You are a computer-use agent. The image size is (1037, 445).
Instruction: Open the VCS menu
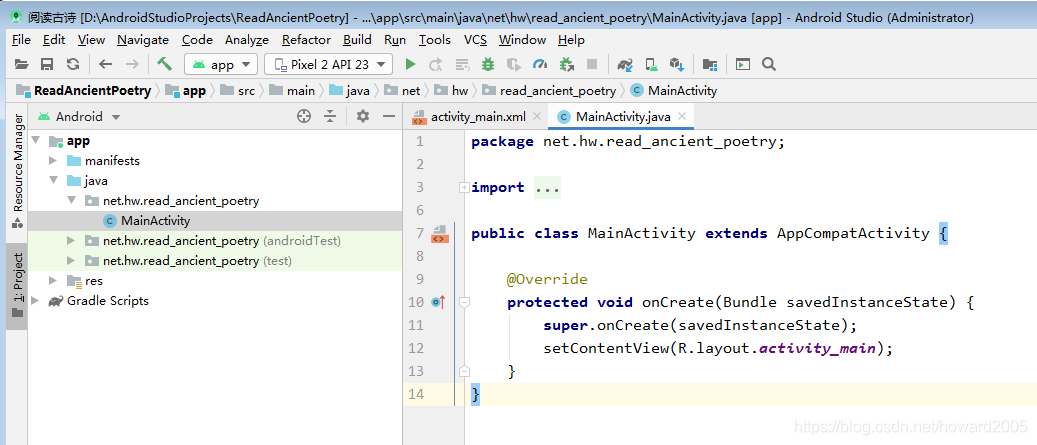(475, 40)
